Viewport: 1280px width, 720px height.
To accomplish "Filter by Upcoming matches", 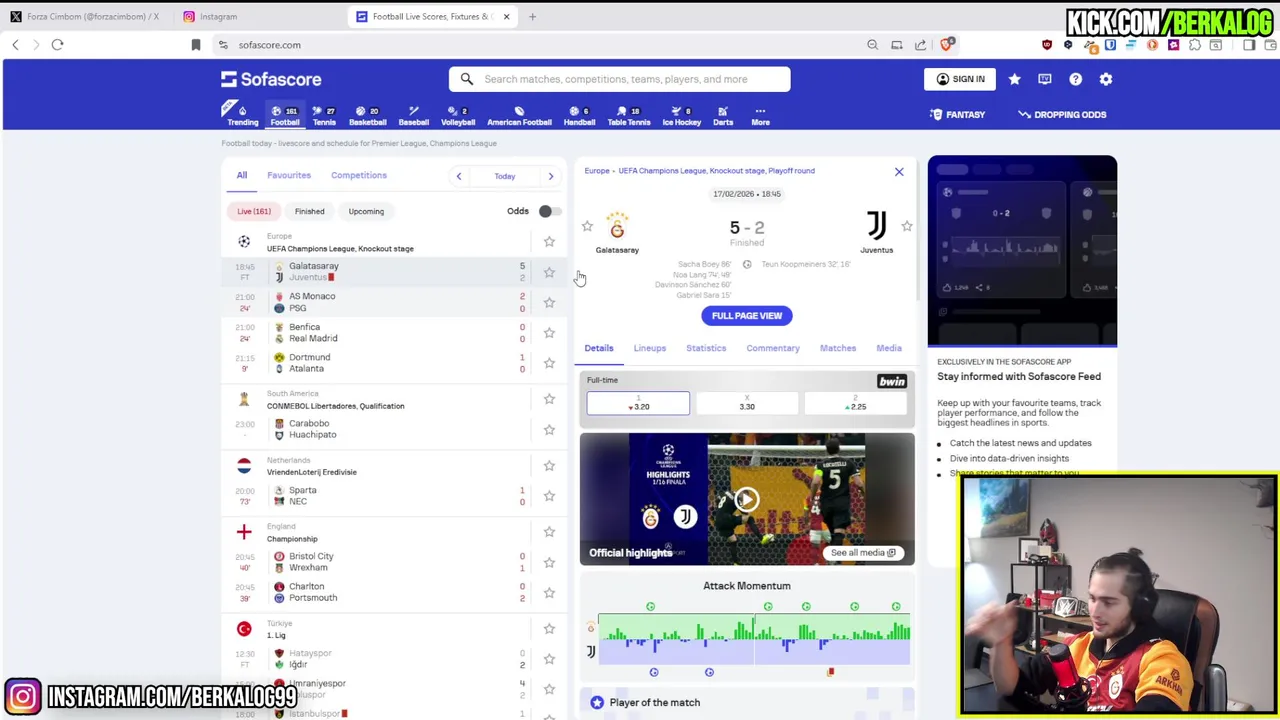I will pyautogui.click(x=366, y=211).
